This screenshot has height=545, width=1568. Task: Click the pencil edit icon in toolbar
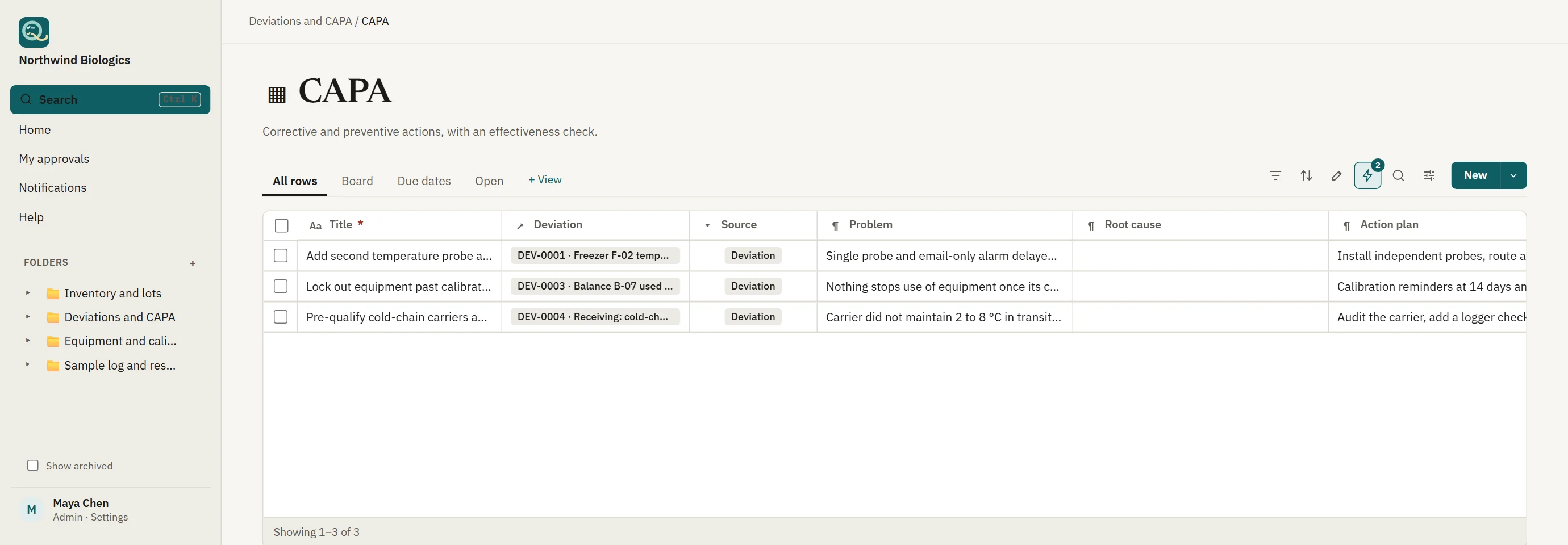[1337, 176]
